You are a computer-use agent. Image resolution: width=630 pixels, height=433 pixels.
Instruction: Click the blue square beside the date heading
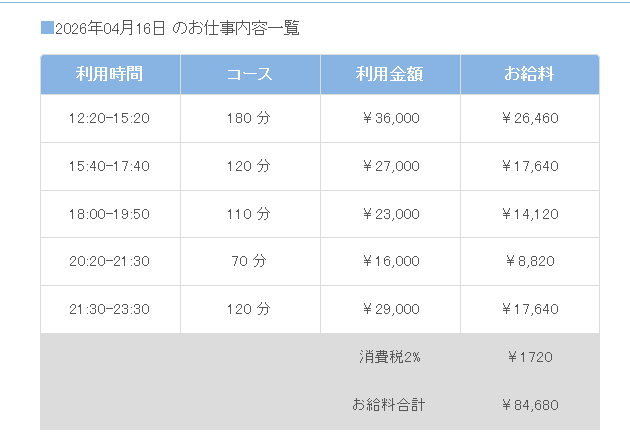(47, 28)
